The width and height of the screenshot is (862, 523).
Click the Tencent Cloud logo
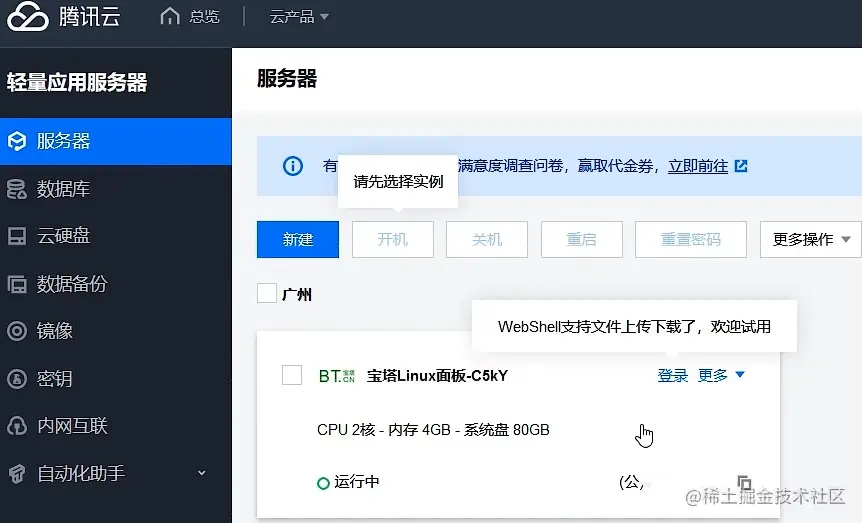[x=63, y=16]
